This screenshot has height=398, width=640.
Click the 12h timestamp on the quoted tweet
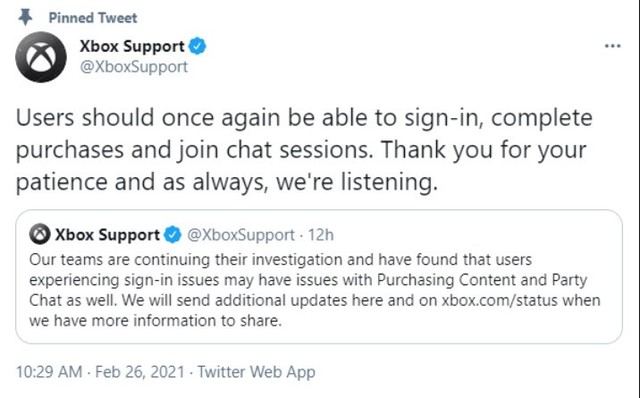tap(320, 235)
